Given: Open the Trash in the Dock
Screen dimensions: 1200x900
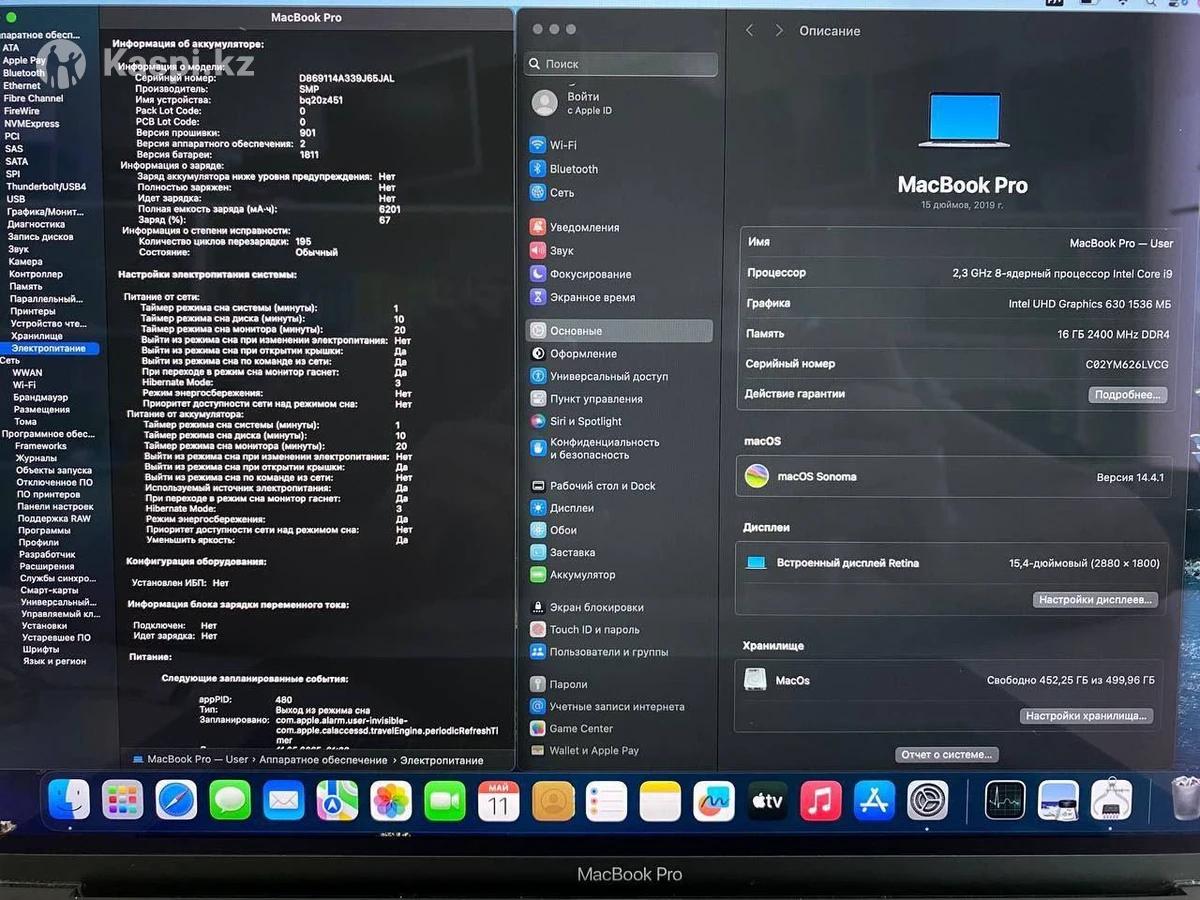Looking at the screenshot, I should tap(1186, 798).
